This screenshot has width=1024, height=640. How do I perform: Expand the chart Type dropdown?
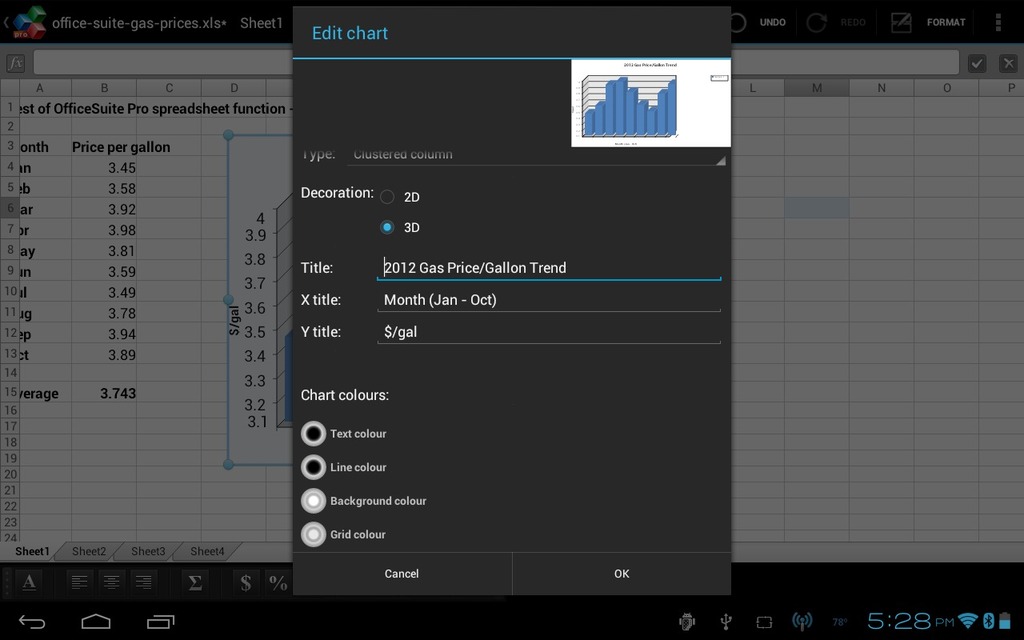(536, 155)
